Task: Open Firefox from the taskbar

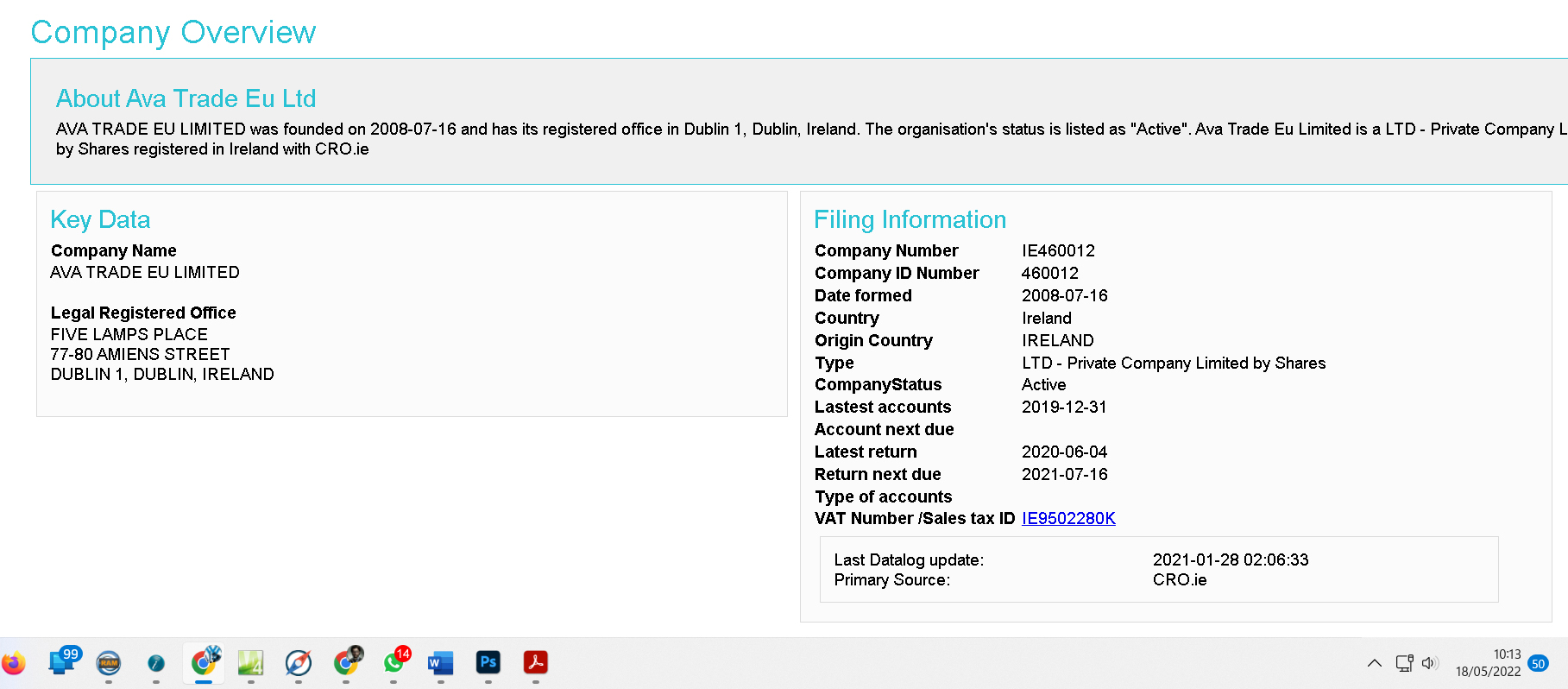Action: pyautogui.click(x=14, y=663)
